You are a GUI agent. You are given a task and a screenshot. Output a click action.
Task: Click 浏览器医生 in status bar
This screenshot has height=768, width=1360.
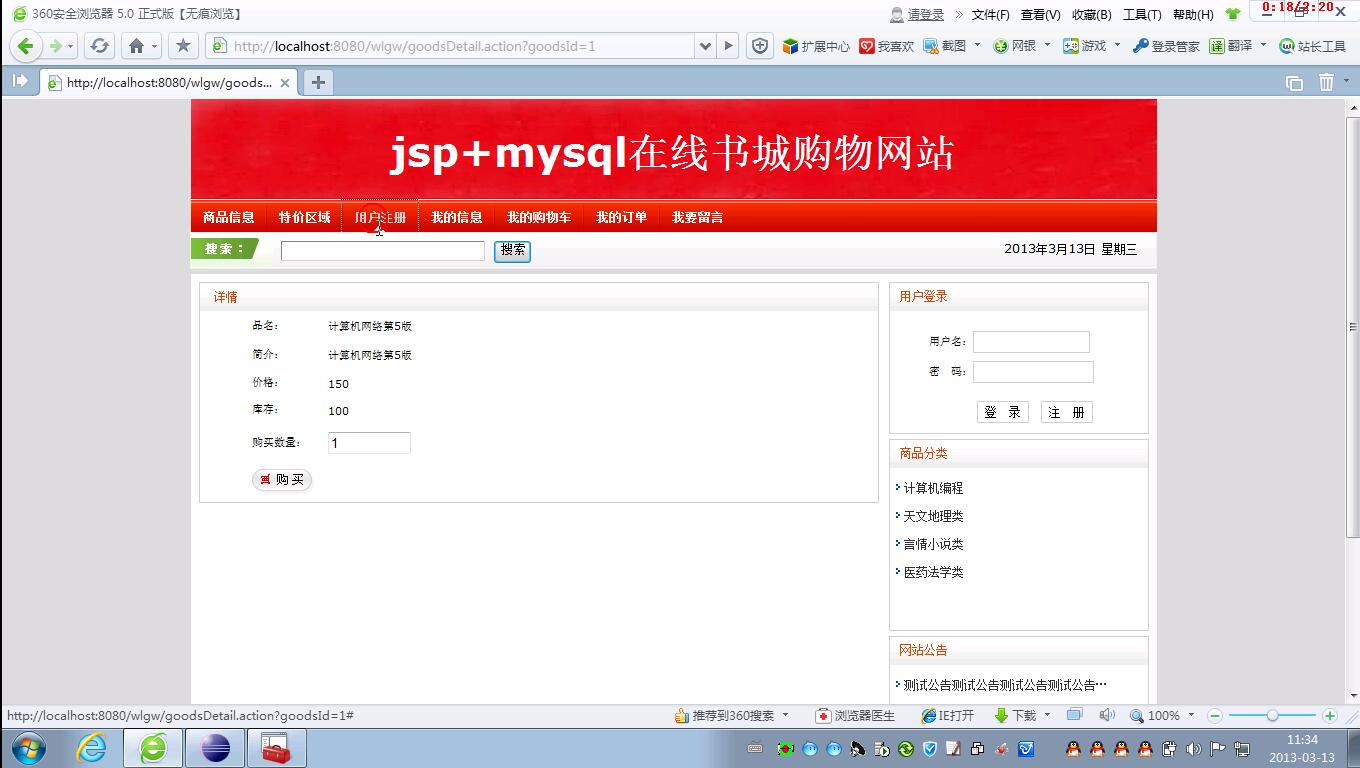click(x=855, y=715)
